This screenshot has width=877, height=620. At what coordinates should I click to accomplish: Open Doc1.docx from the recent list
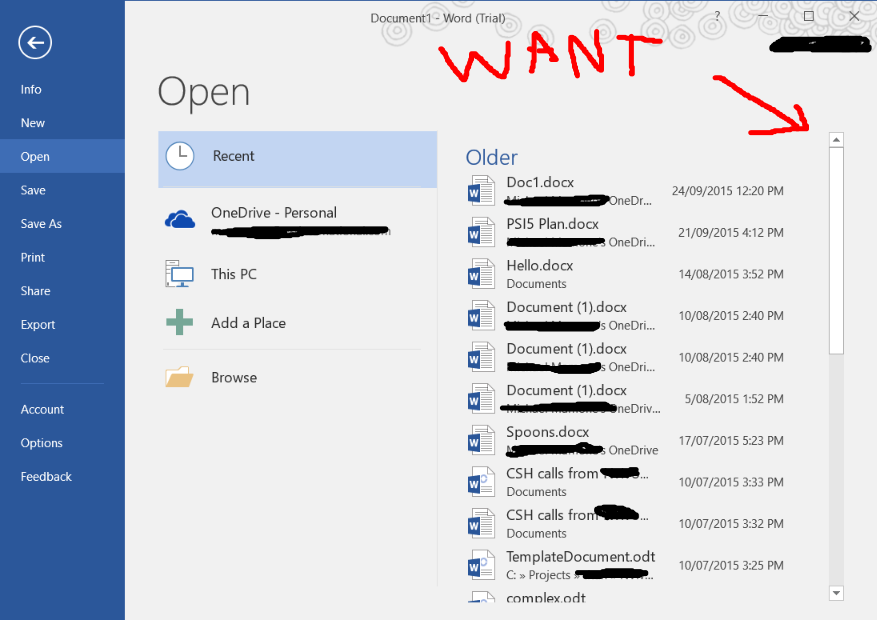pos(626,191)
